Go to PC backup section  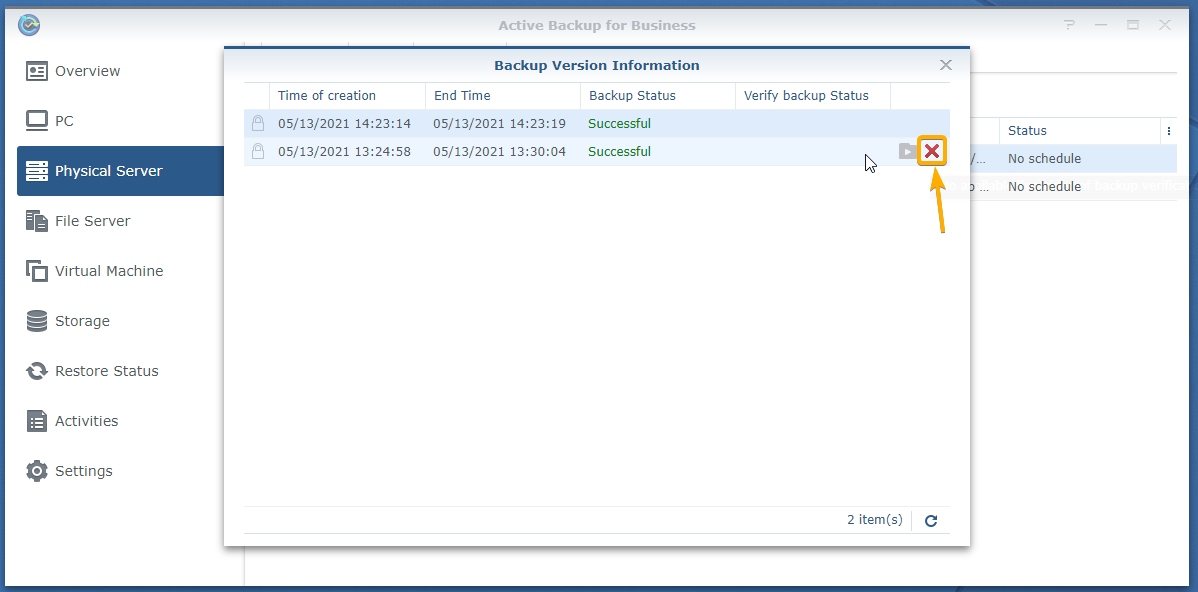(64, 121)
